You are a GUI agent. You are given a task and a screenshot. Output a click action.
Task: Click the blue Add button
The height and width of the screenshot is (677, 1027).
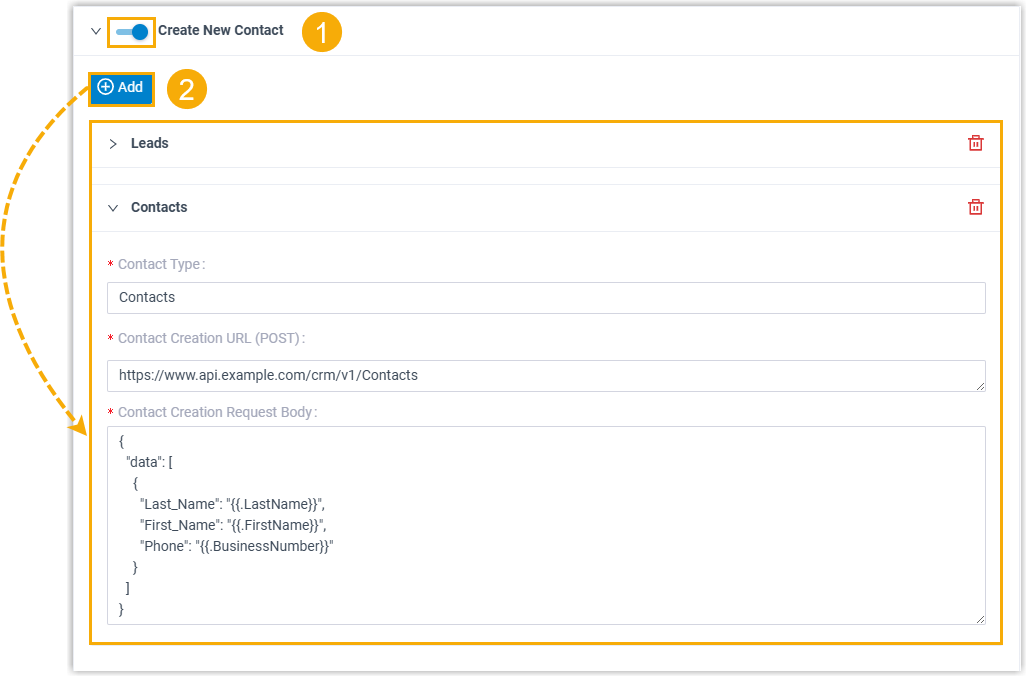pos(121,88)
